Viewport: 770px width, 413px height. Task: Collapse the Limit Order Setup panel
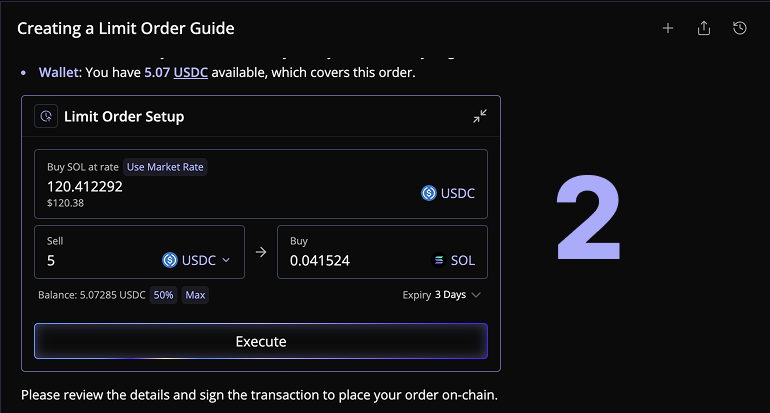click(480, 116)
